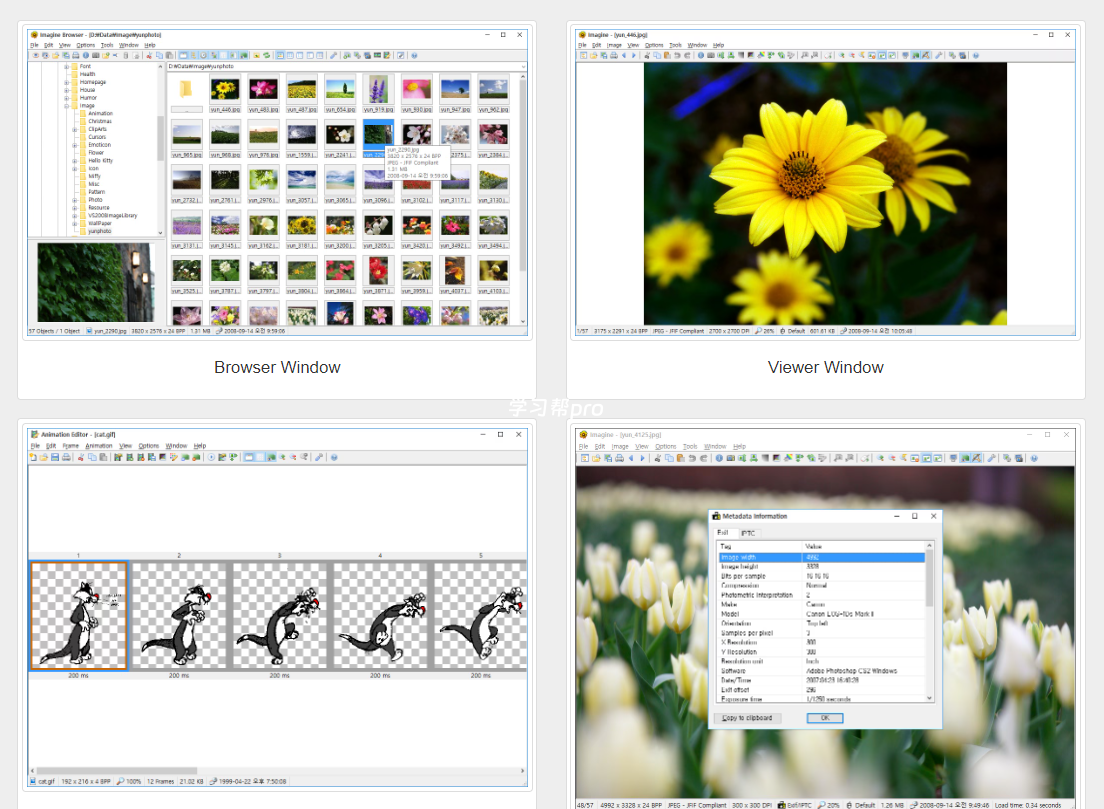Switch to IPTC tab in Metadata Information
Viewport: 1104px width, 809px height.
748,533
